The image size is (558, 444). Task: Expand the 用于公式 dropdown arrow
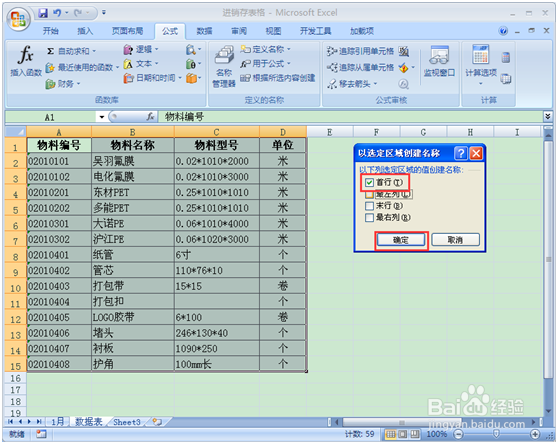[289, 64]
